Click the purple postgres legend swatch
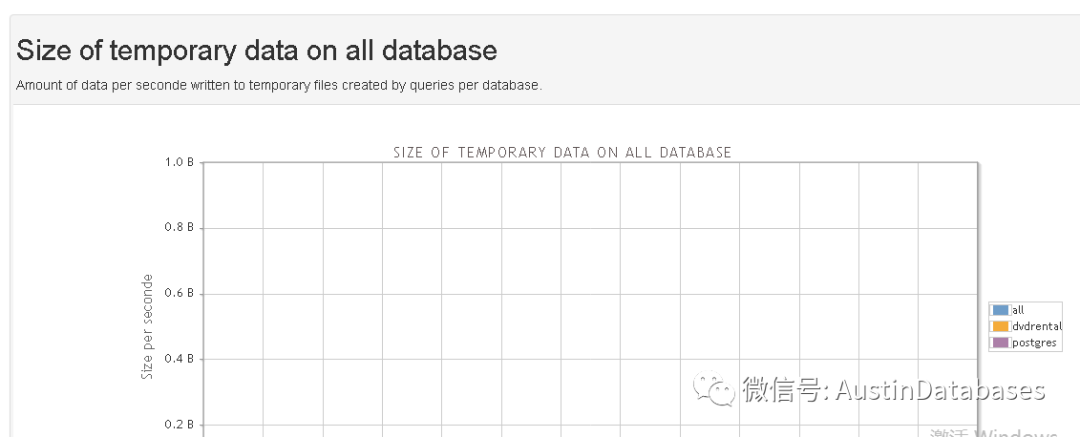The height and width of the screenshot is (437, 1080). pos(1001,342)
